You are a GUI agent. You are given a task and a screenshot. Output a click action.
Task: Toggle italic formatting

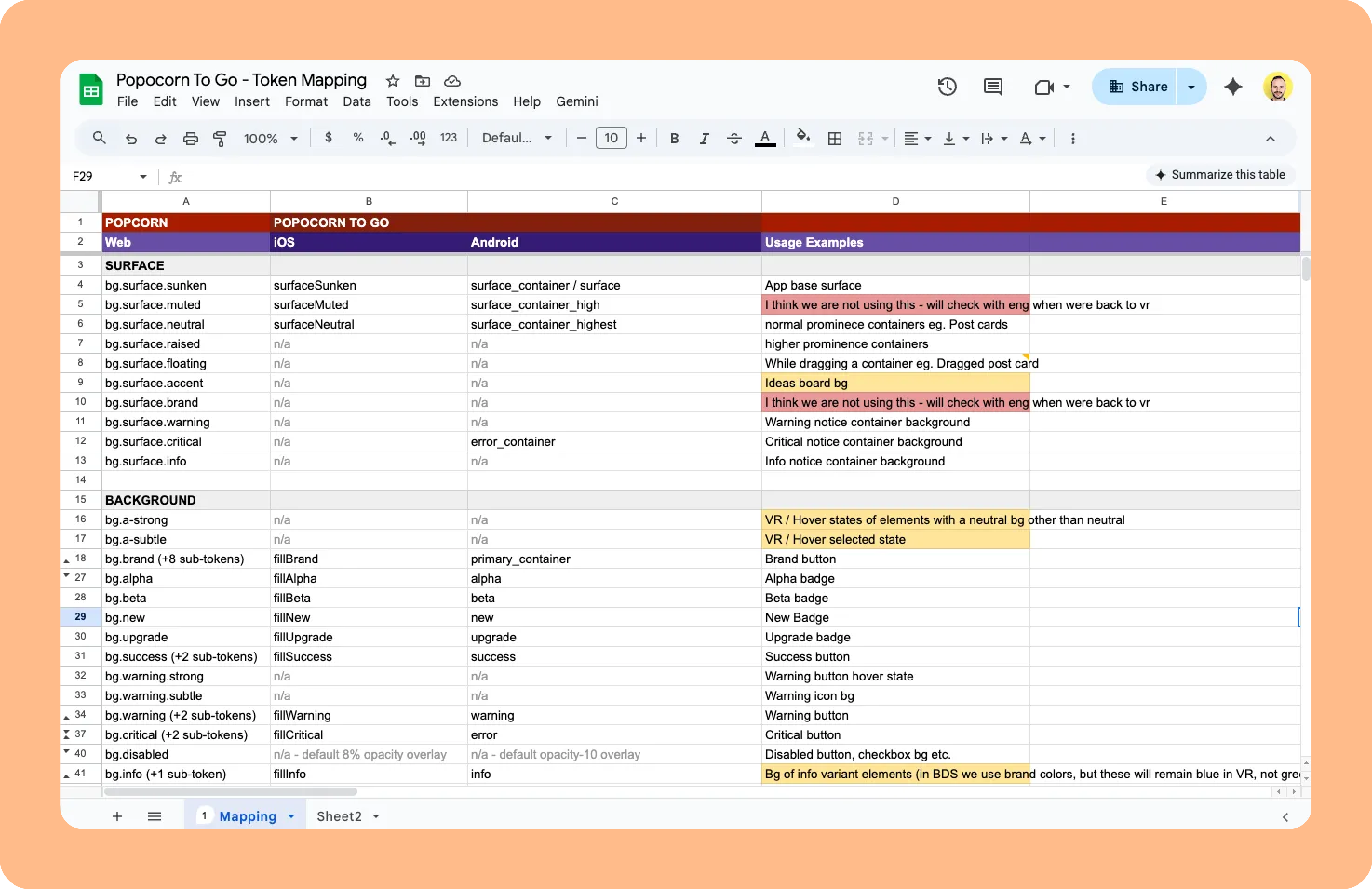[x=704, y=138]
